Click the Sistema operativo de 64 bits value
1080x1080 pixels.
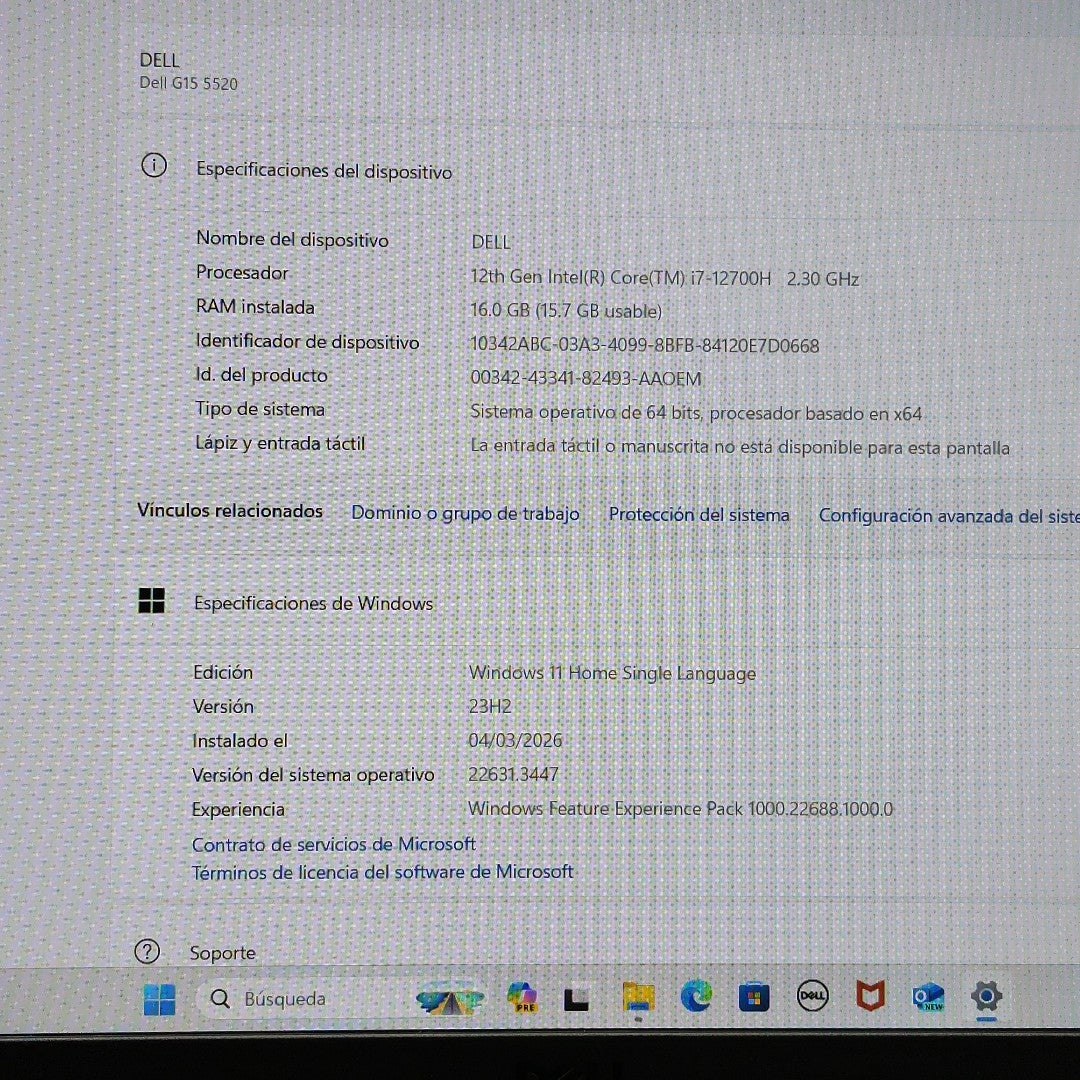coord(696,413)
